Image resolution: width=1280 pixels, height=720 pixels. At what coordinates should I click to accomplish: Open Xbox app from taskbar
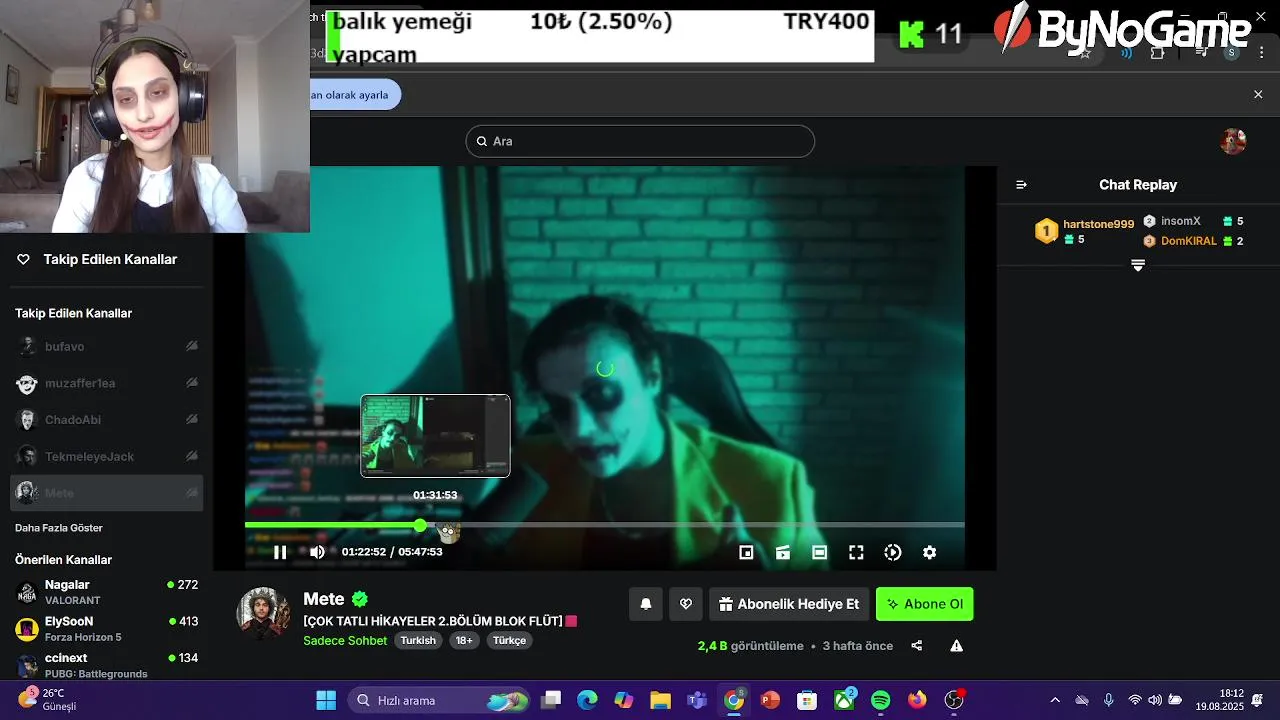[x=844, y=700]
